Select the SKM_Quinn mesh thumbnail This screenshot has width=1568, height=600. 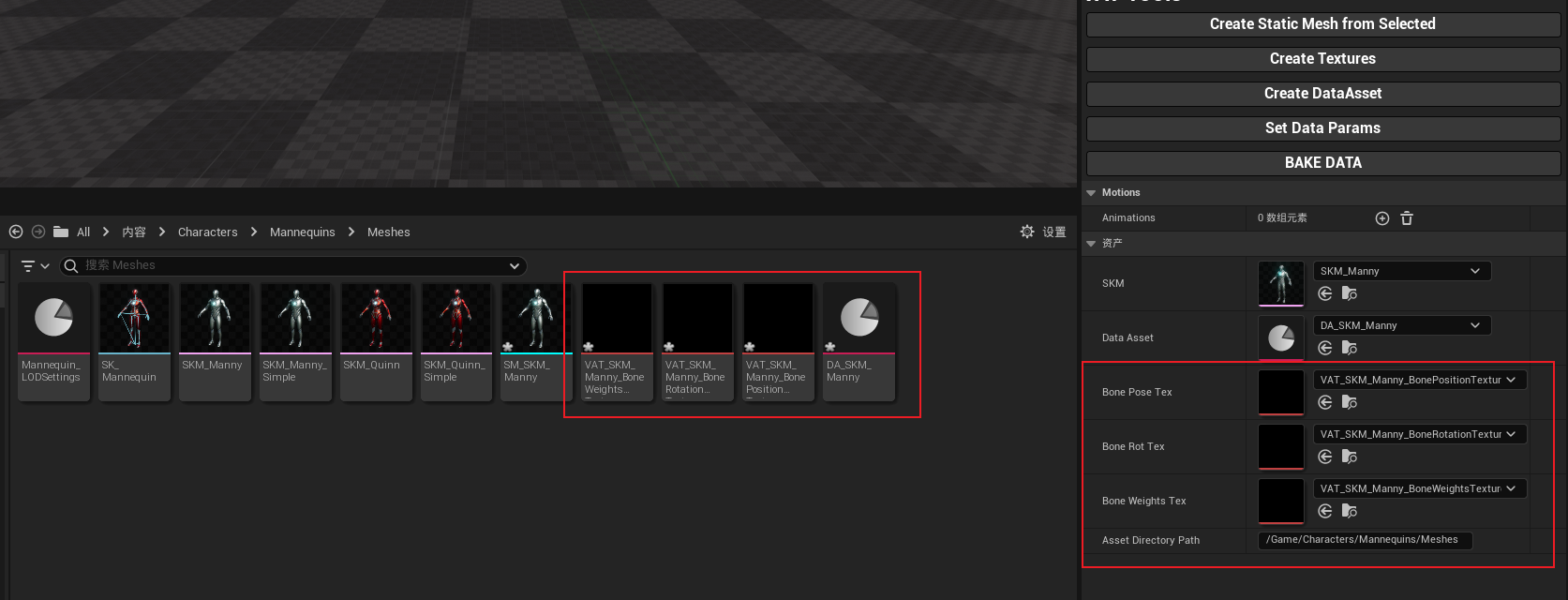click(x=376, y=319)
